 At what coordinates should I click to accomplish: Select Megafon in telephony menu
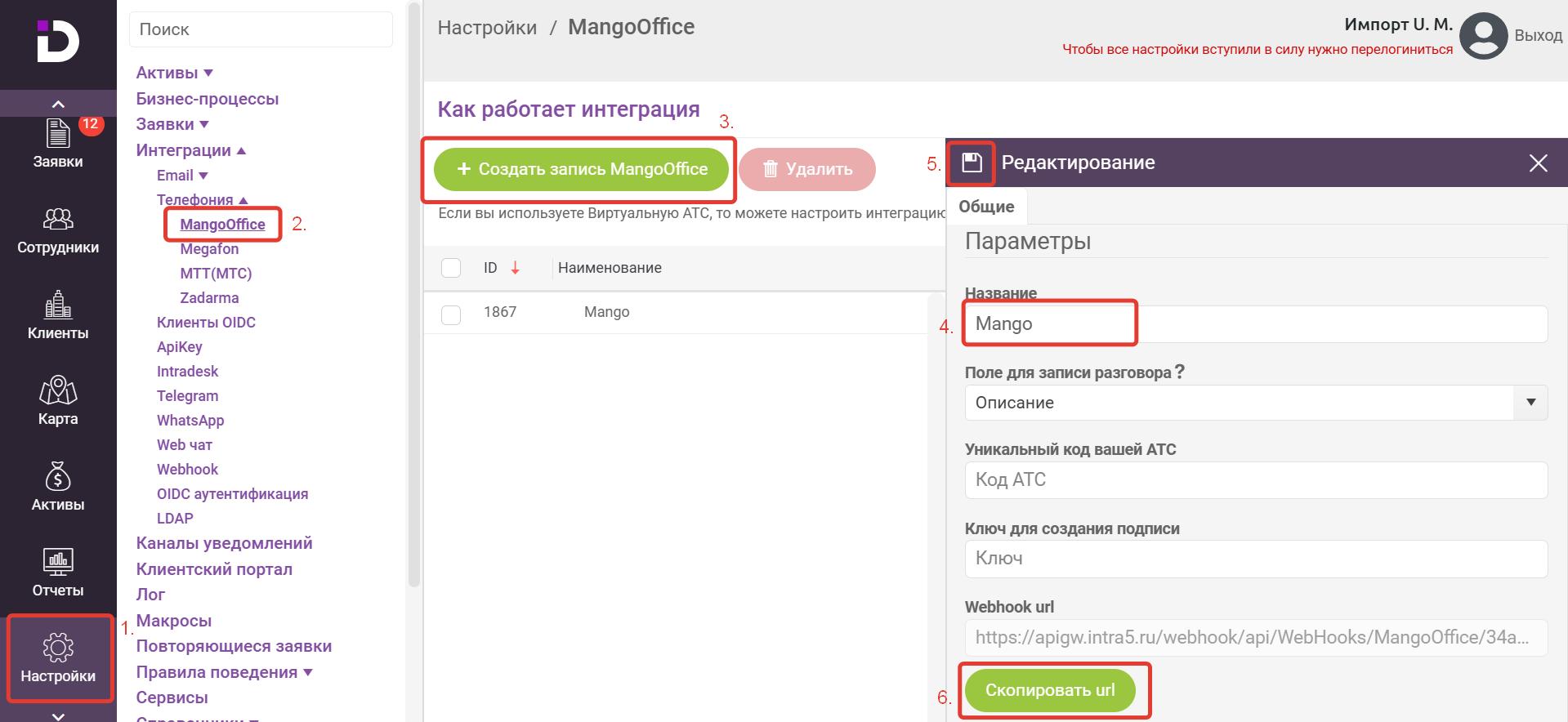(209, 249)
